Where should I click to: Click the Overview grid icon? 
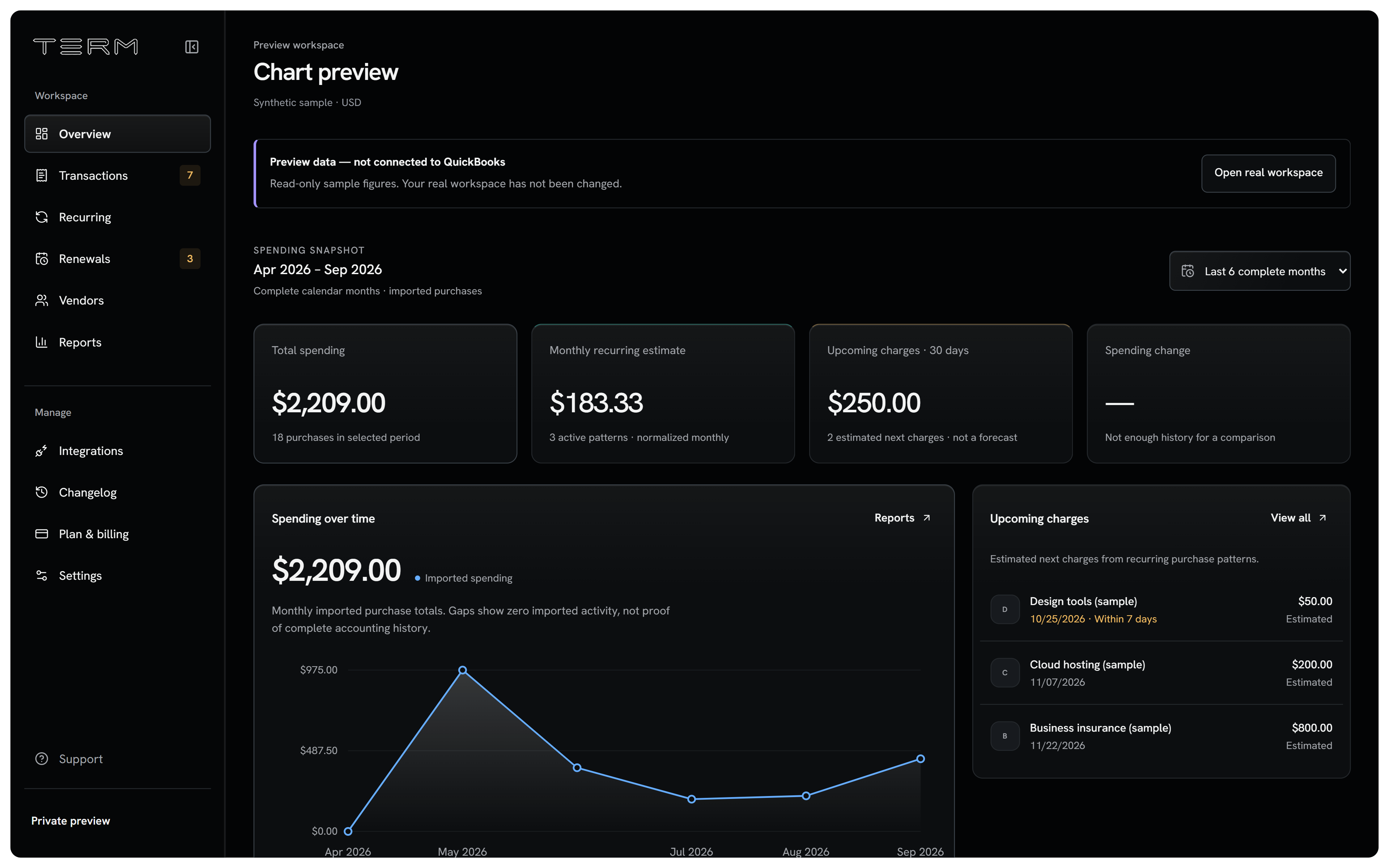[x=41, y=134]
